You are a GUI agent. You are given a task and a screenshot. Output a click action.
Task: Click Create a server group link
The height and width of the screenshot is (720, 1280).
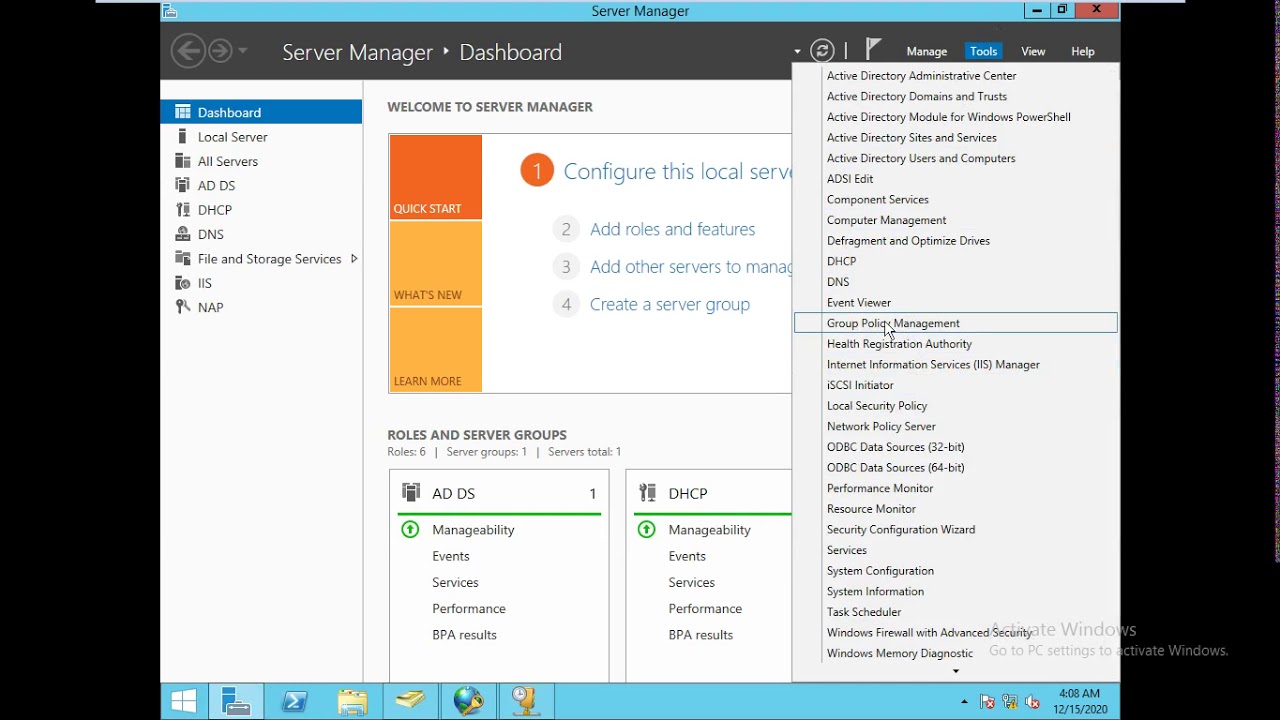point(669,304)
